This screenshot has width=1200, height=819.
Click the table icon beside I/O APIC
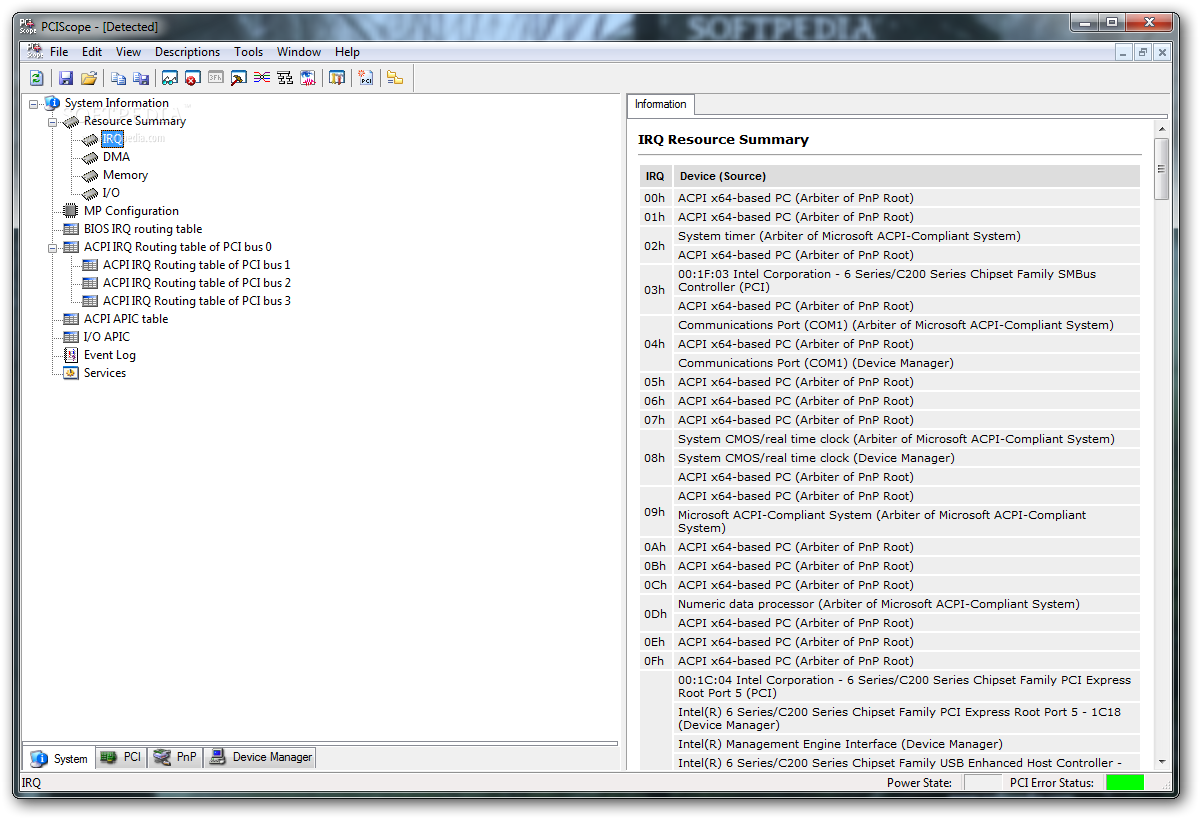[x=71, y=337]
